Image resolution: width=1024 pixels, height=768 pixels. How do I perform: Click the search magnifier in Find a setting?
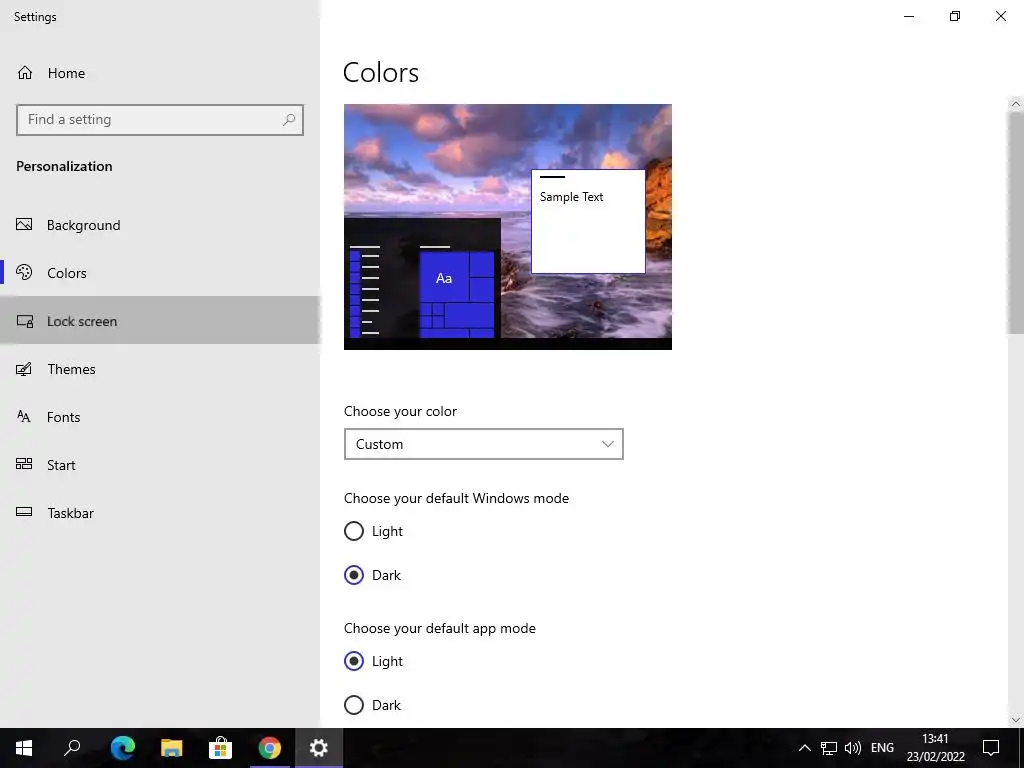point(289,120)
